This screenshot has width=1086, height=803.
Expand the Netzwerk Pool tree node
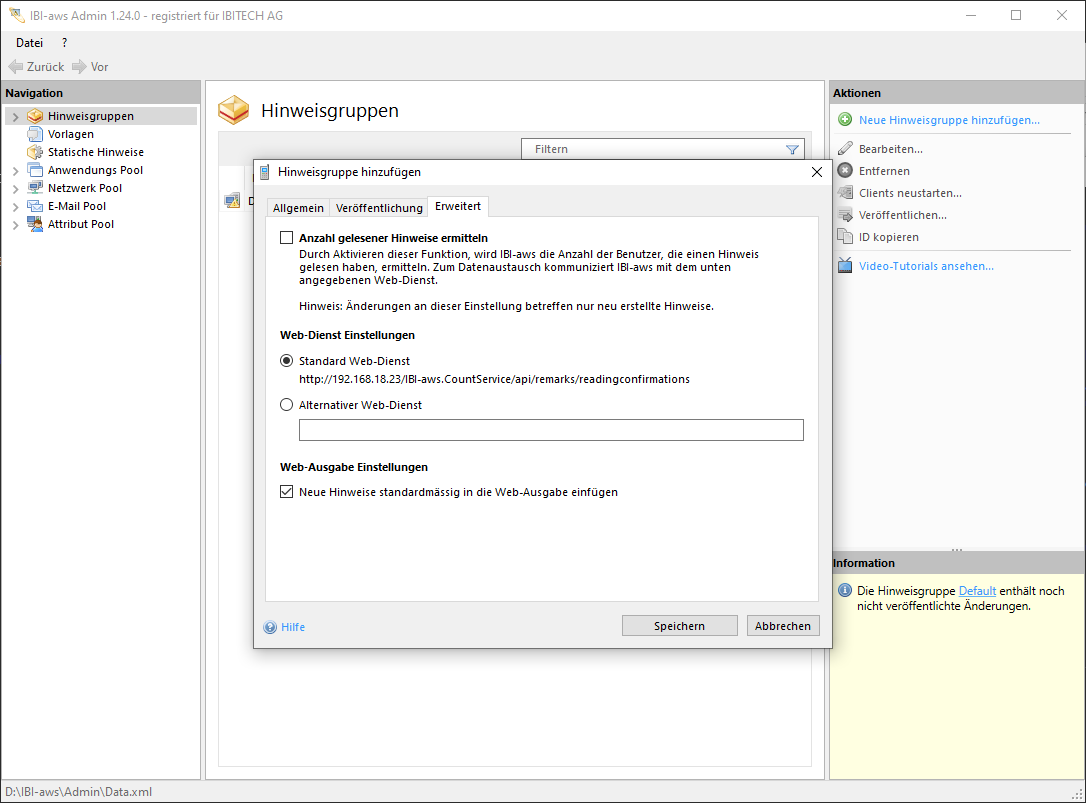pos(15,189)
